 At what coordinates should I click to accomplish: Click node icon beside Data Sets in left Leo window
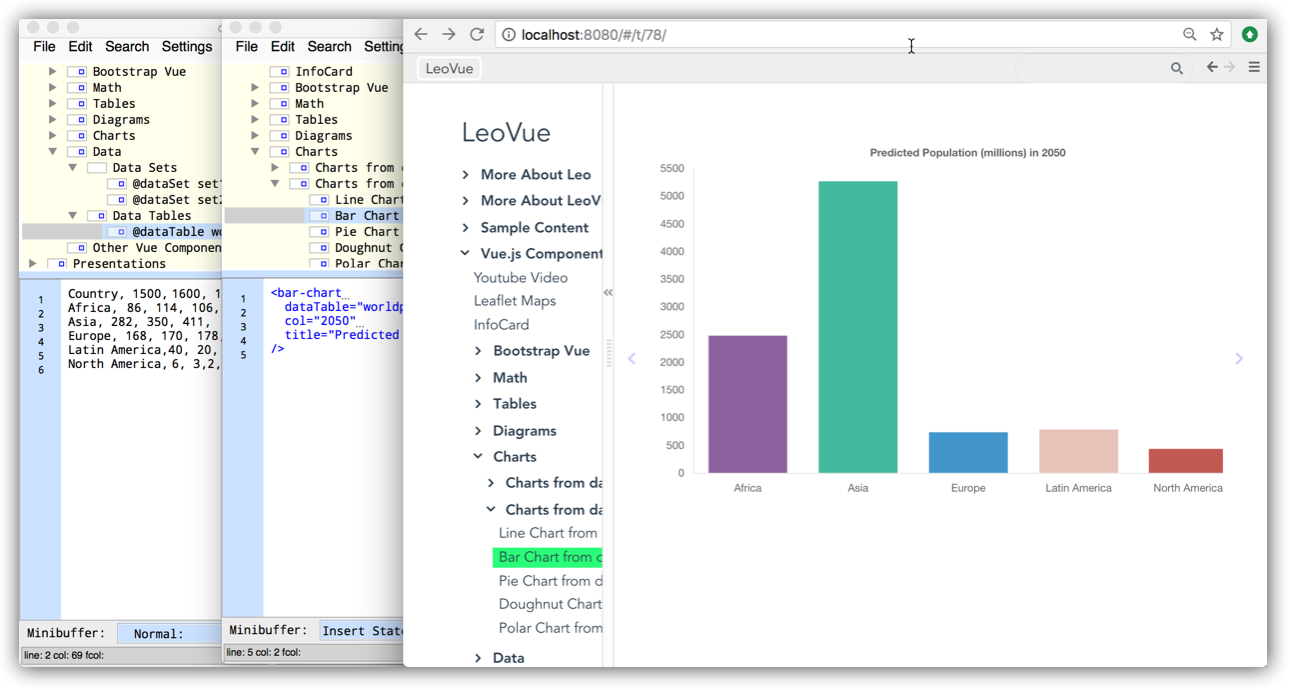[x=97, y=168]
